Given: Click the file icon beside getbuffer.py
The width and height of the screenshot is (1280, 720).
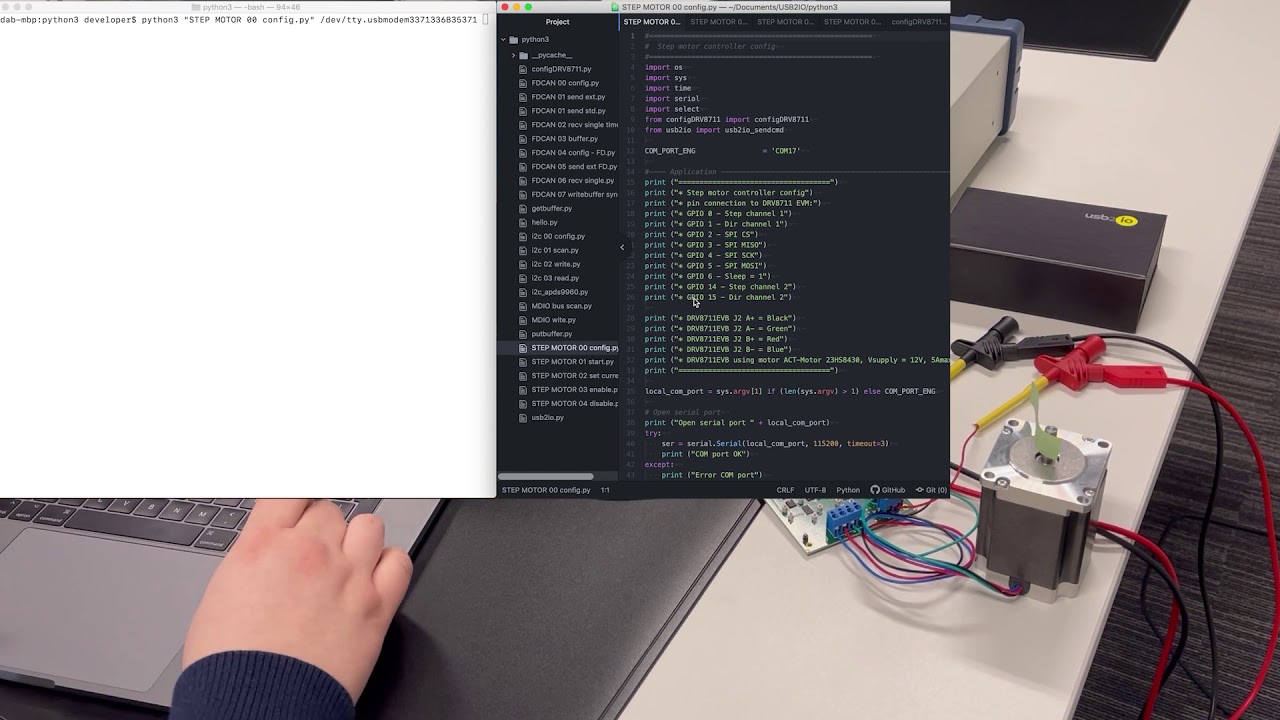Looking at the screenshot, I should tap(523, 208).
